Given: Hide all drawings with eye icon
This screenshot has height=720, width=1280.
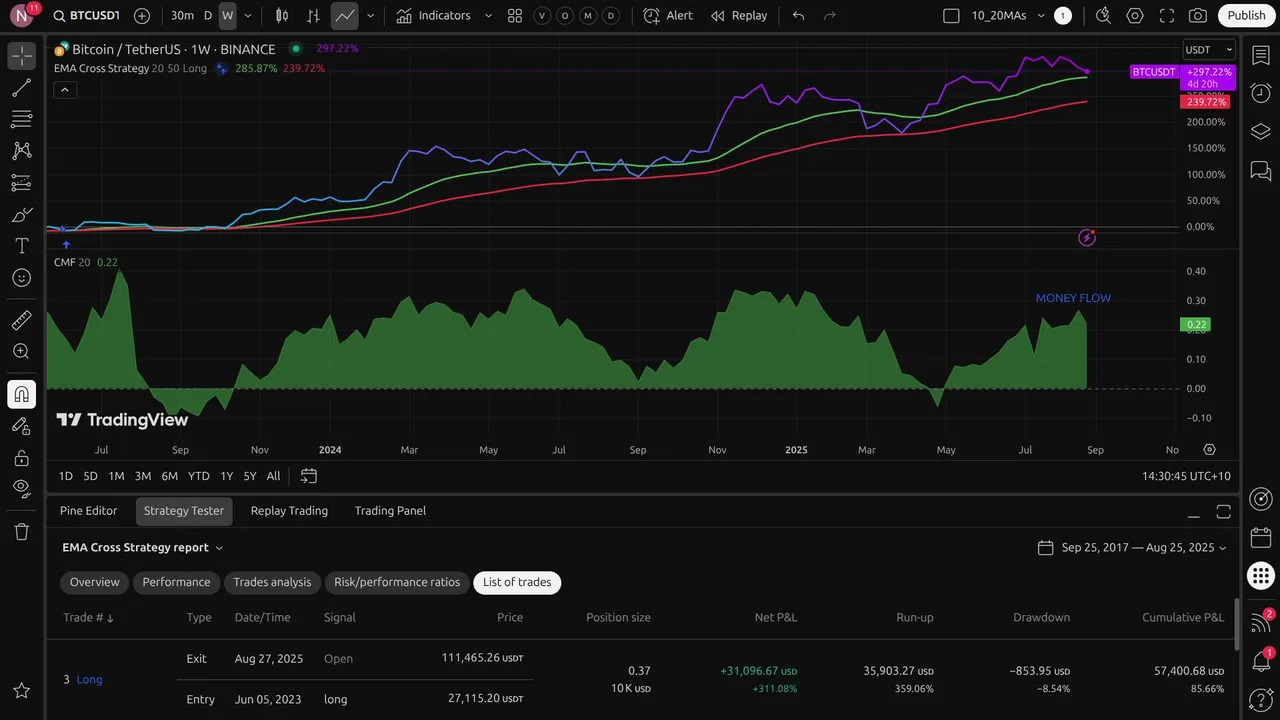Looking at the screenshot, I should pos(21,489).
